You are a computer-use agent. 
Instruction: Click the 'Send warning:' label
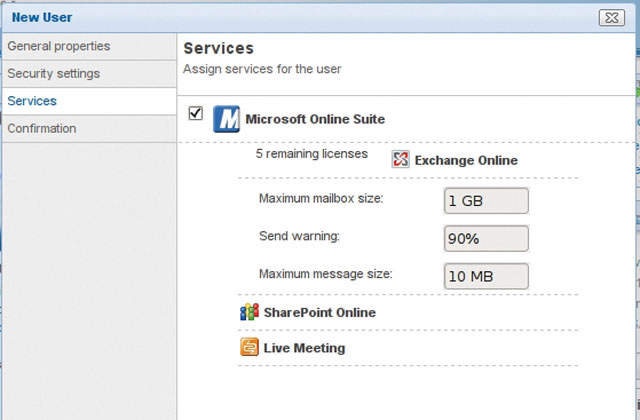tap(299, 236)
